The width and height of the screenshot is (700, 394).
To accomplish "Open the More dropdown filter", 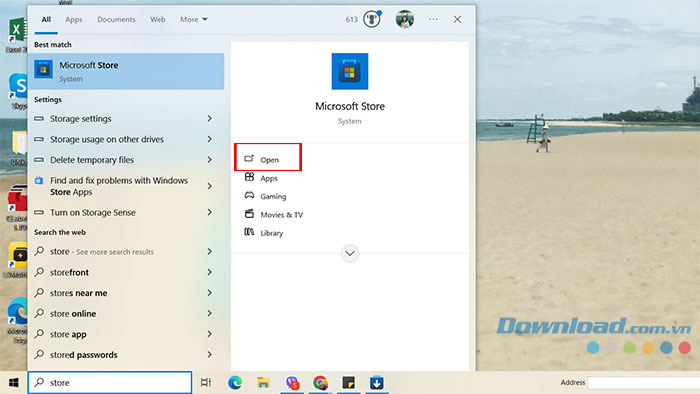I will pyautogui.click(x=194, y=20).
